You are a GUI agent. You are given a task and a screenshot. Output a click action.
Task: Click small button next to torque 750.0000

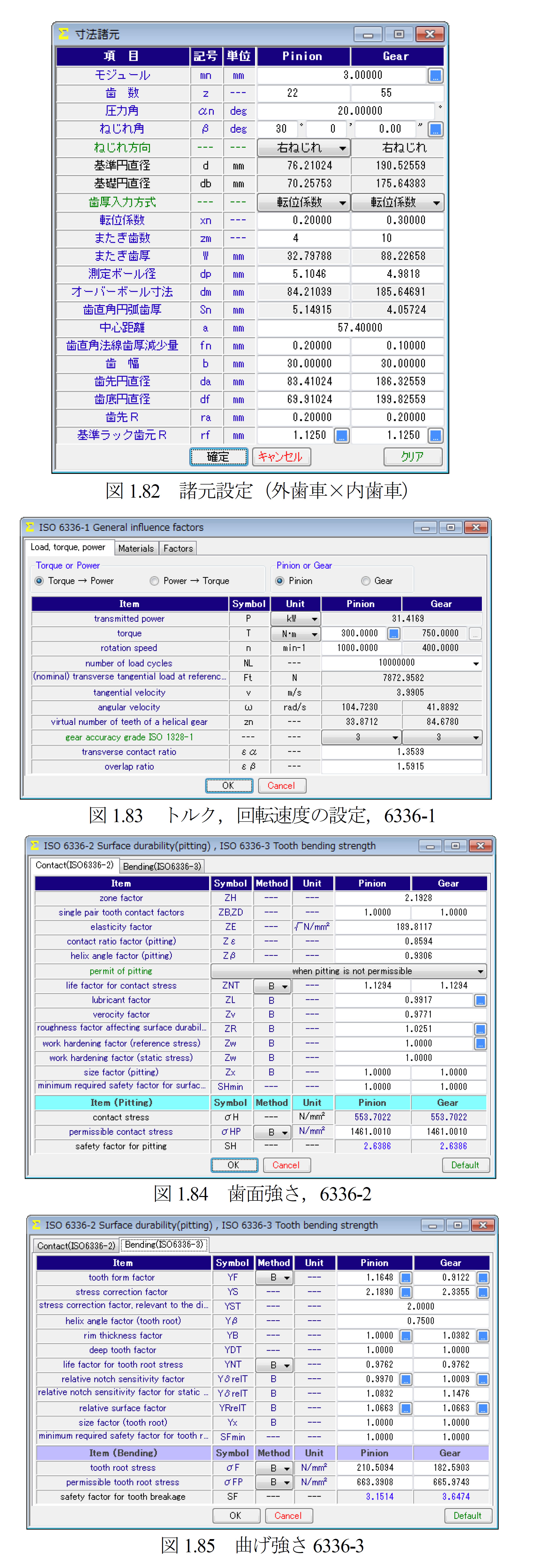[x=475, y=634]
